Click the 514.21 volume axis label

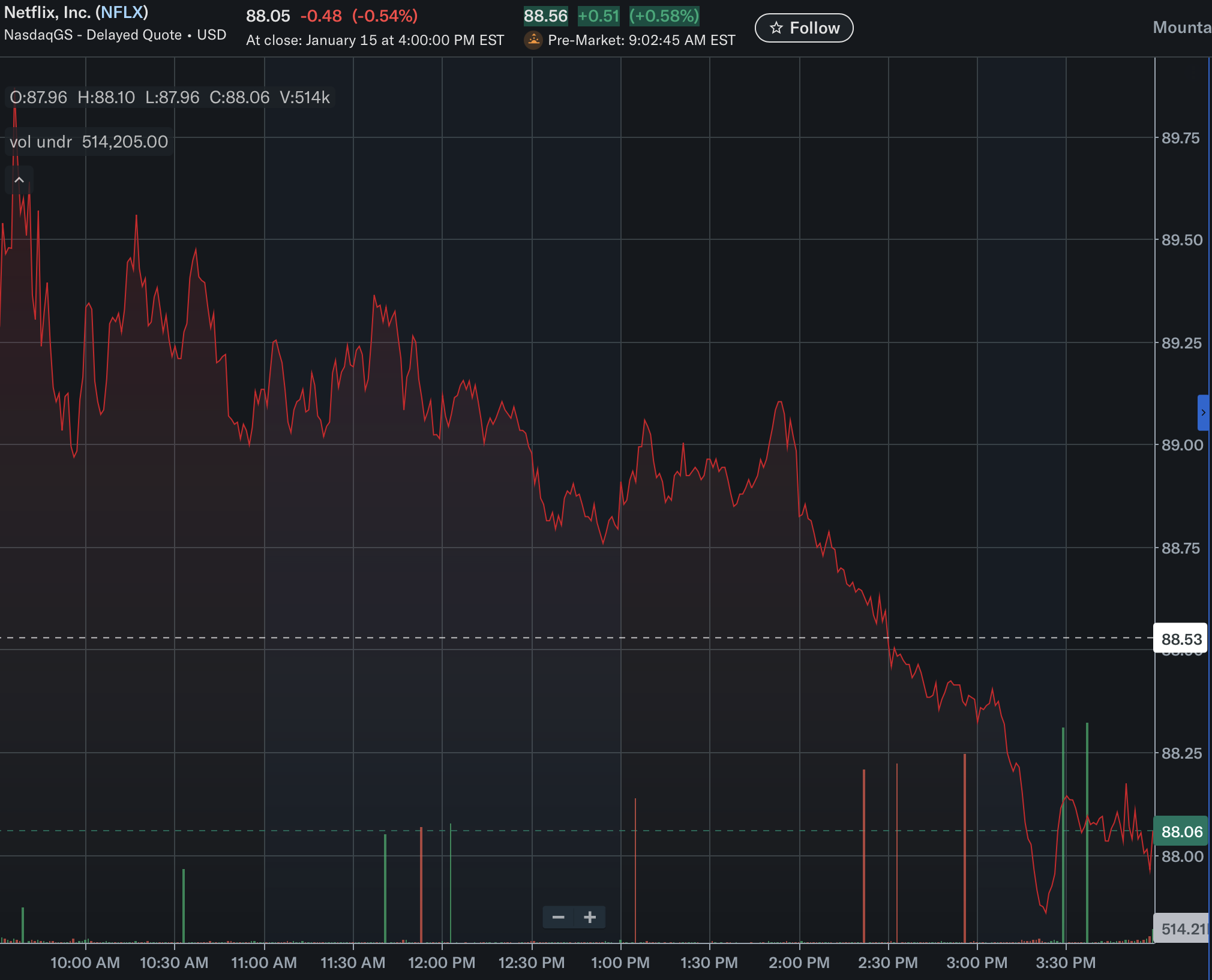pos(1182,929)
